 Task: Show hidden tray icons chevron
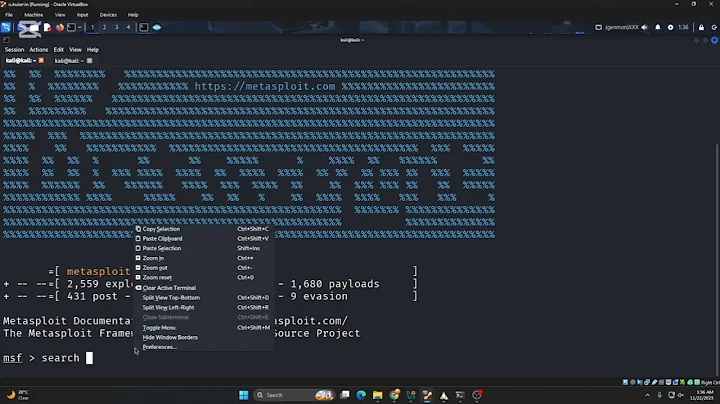pyautogui.click(x=647, y=395)
